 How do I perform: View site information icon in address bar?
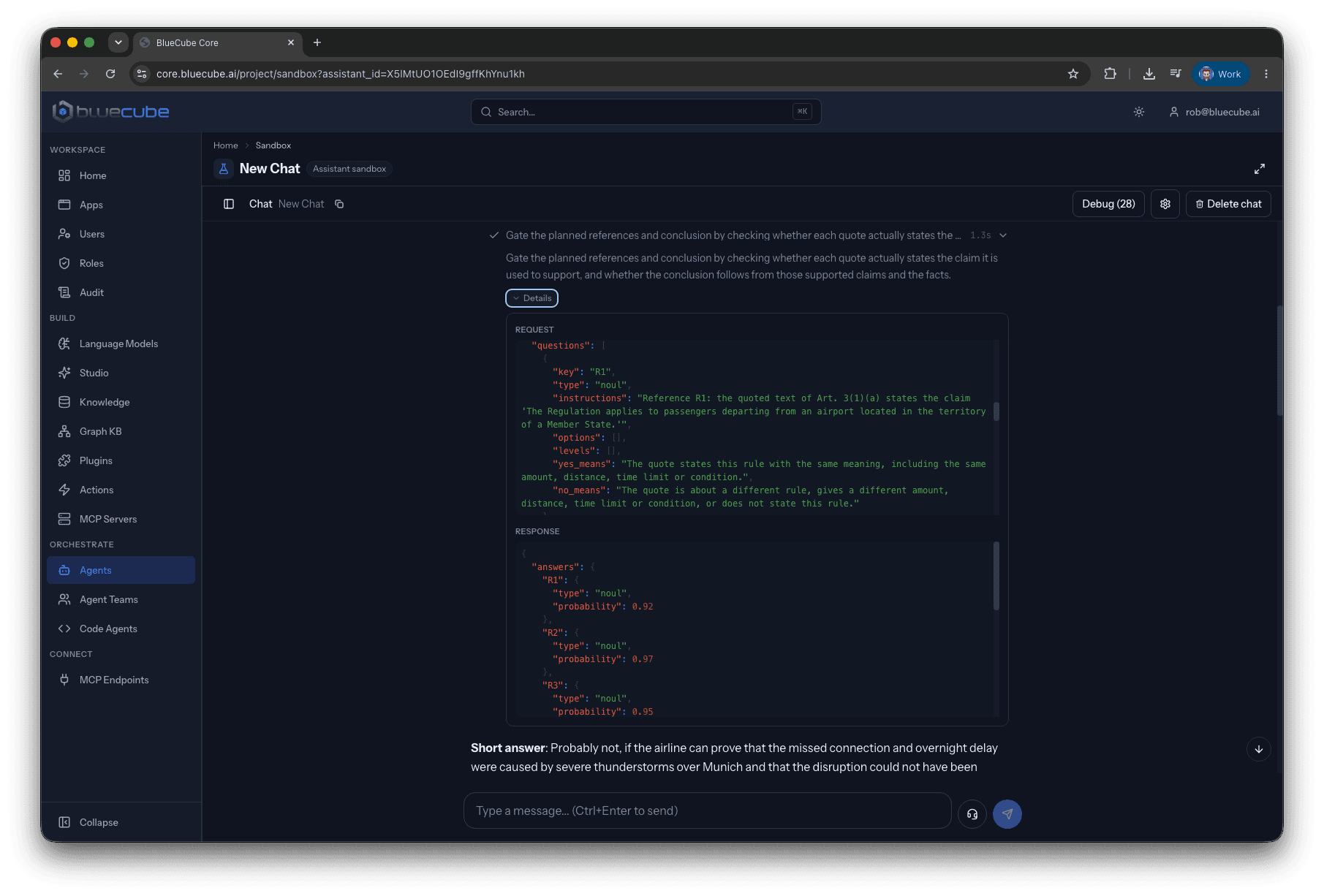pyautogui.click(x=143, y=74)
